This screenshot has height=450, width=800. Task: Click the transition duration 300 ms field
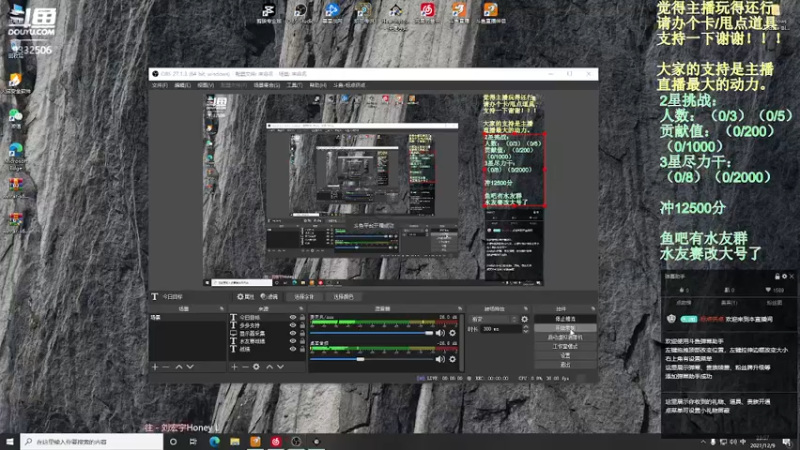(x=501, y=329)
